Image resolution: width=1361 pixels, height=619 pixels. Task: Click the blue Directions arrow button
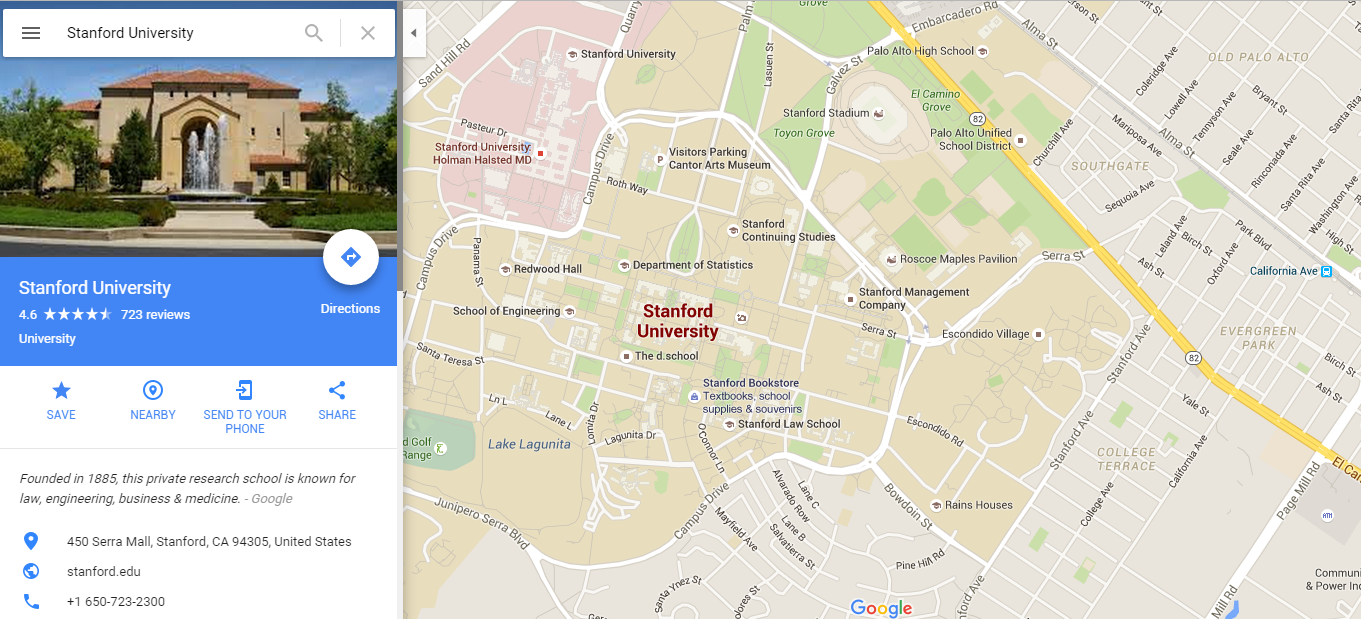tap(351, 257)
